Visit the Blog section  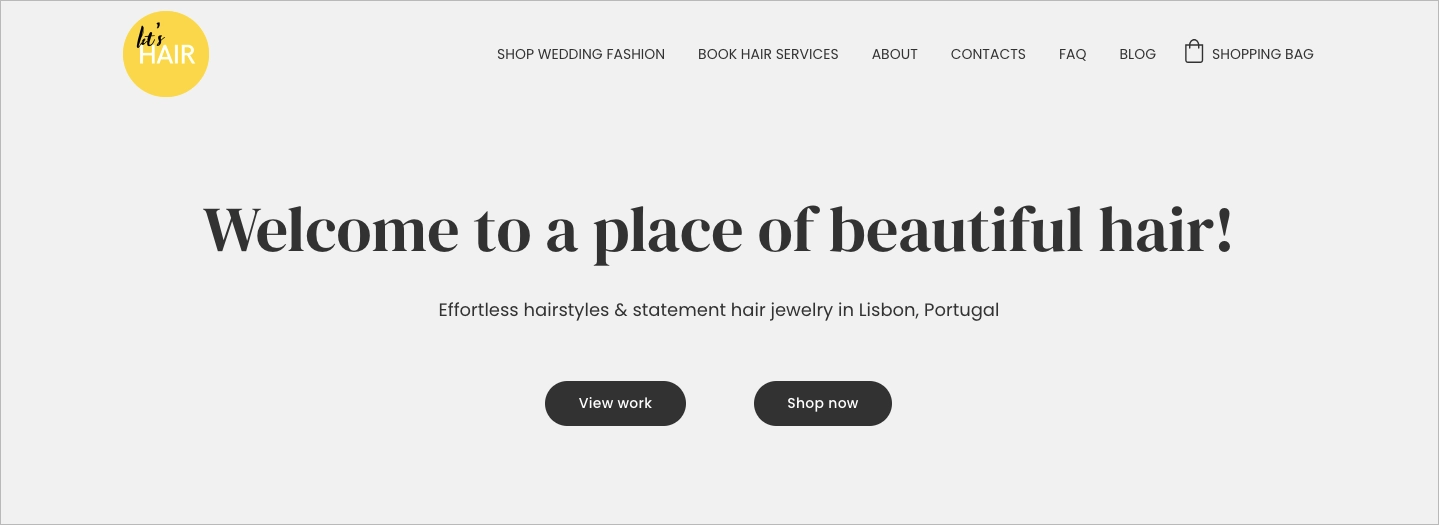coord(1137,54)
